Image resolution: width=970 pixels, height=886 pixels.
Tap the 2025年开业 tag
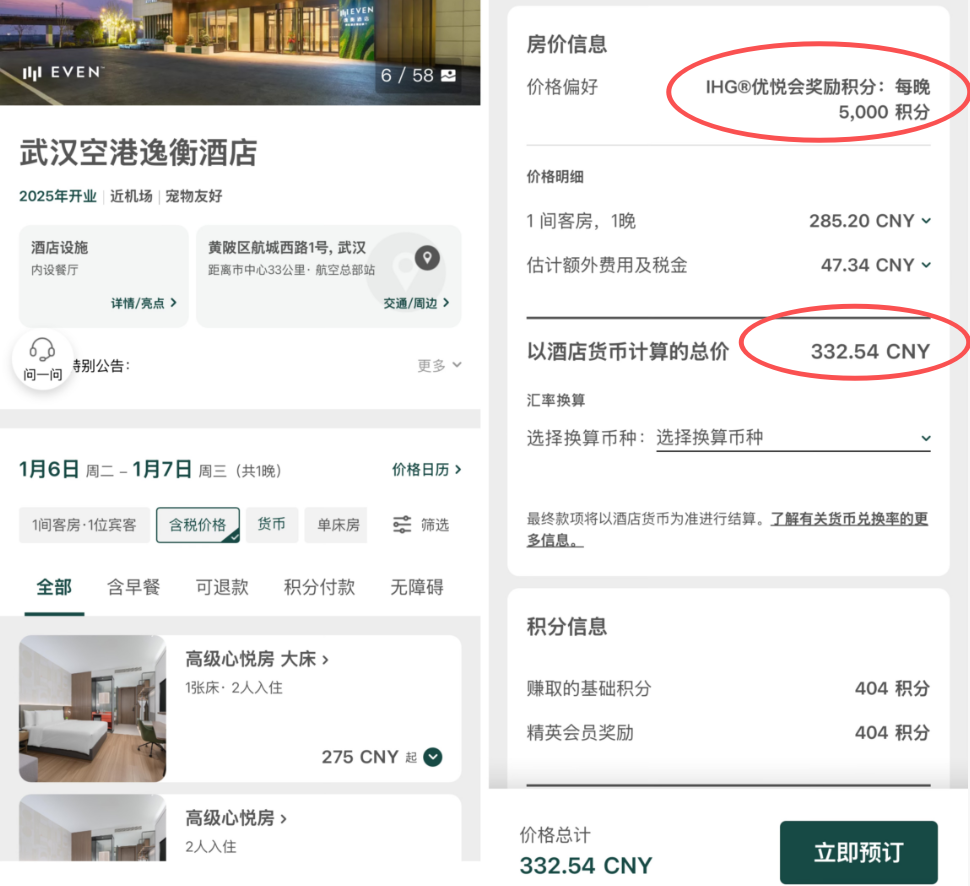[x=58, y=196]
